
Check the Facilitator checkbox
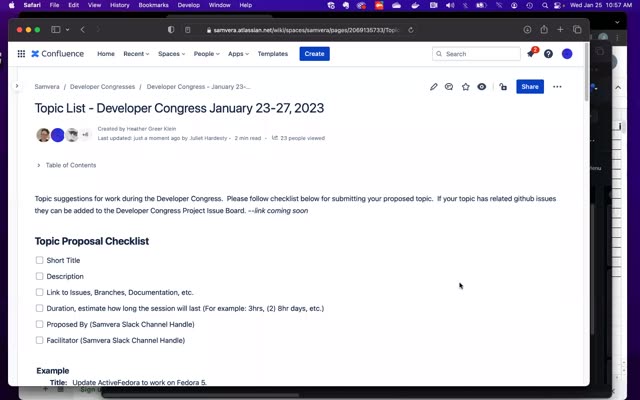(39, 340)
